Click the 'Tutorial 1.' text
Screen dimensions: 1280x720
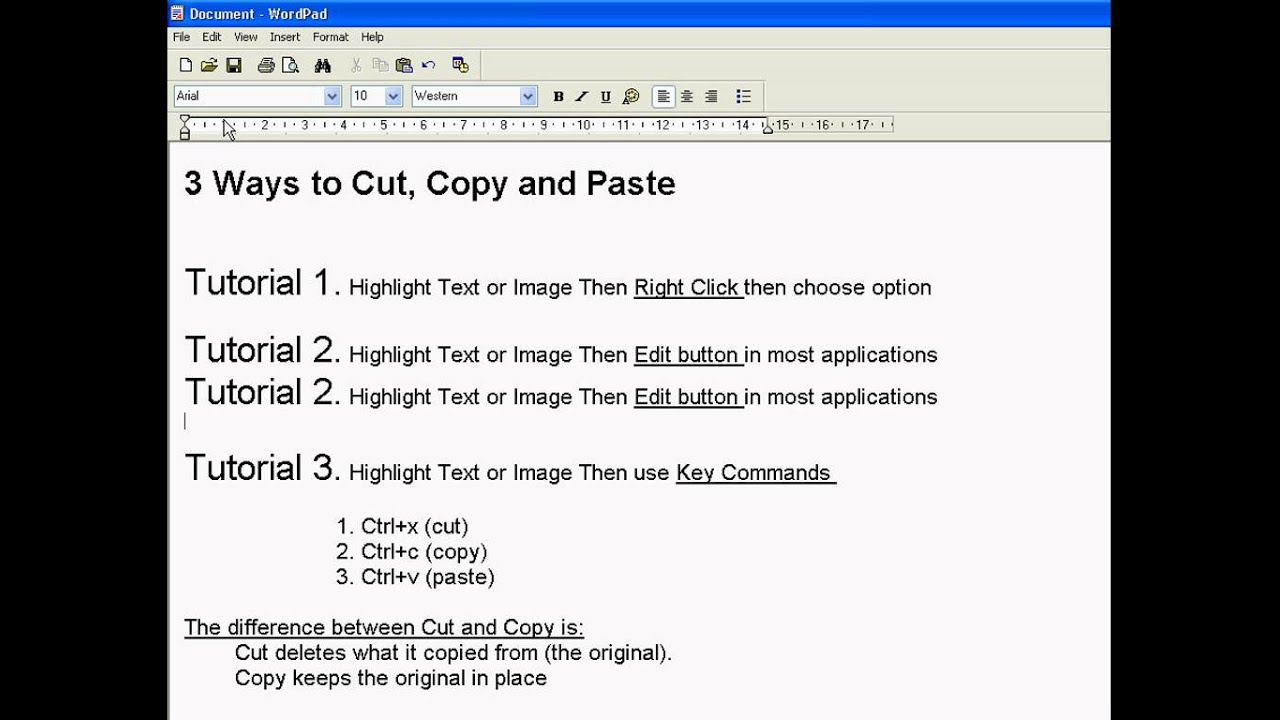point(263,283)
